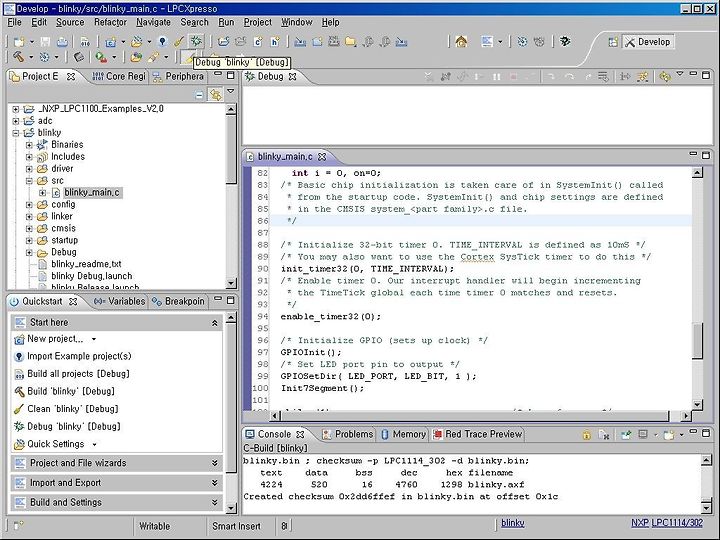Click the Import example project bulb icon in toolbar

tap(162, 42)
